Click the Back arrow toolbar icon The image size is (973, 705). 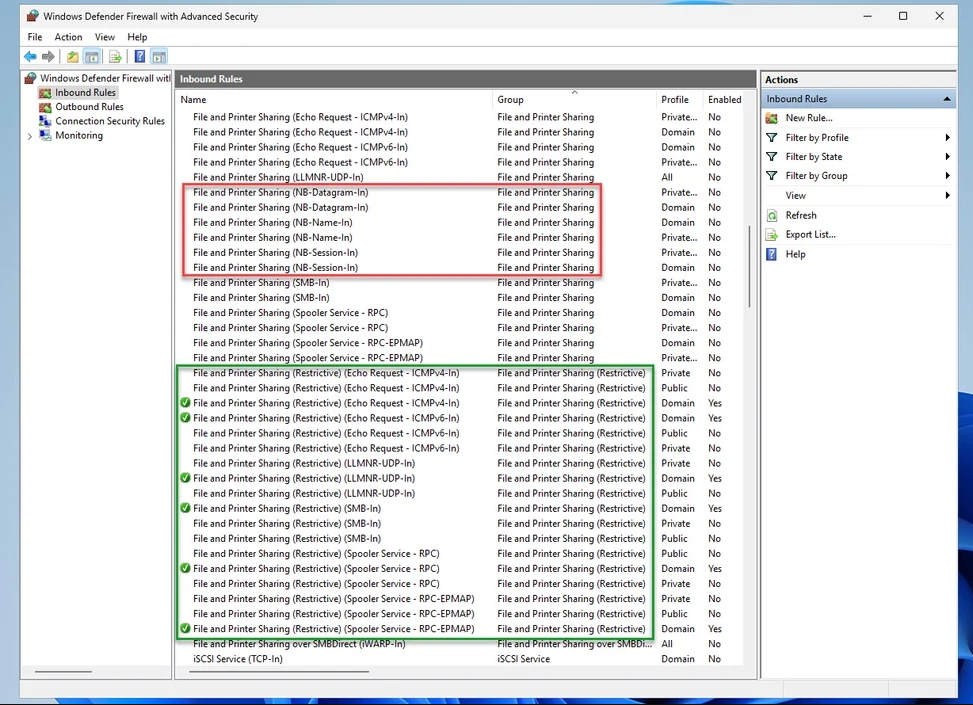(x=30, y=57)
